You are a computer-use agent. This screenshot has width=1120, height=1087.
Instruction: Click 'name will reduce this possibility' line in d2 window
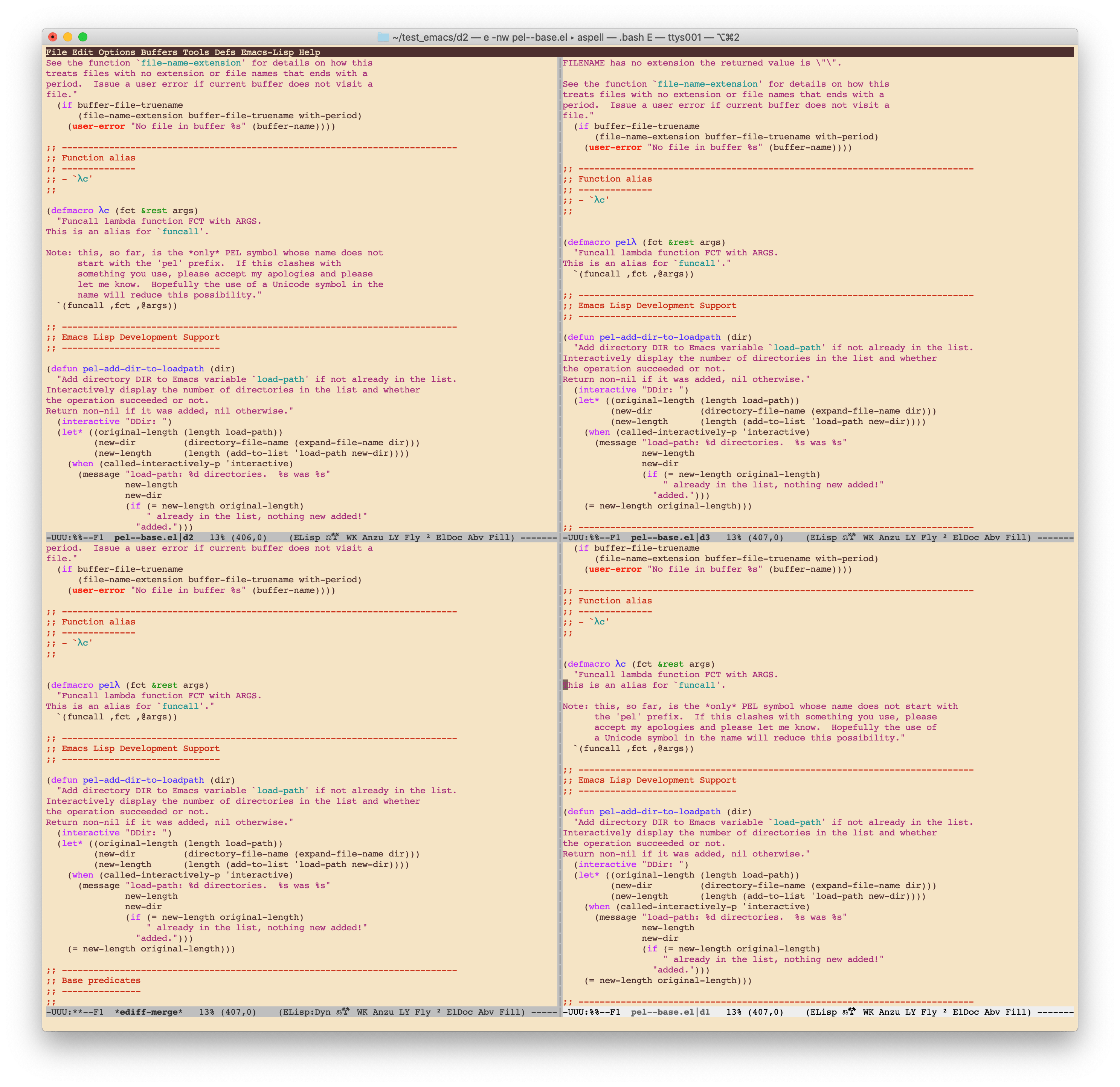[170, 295]
